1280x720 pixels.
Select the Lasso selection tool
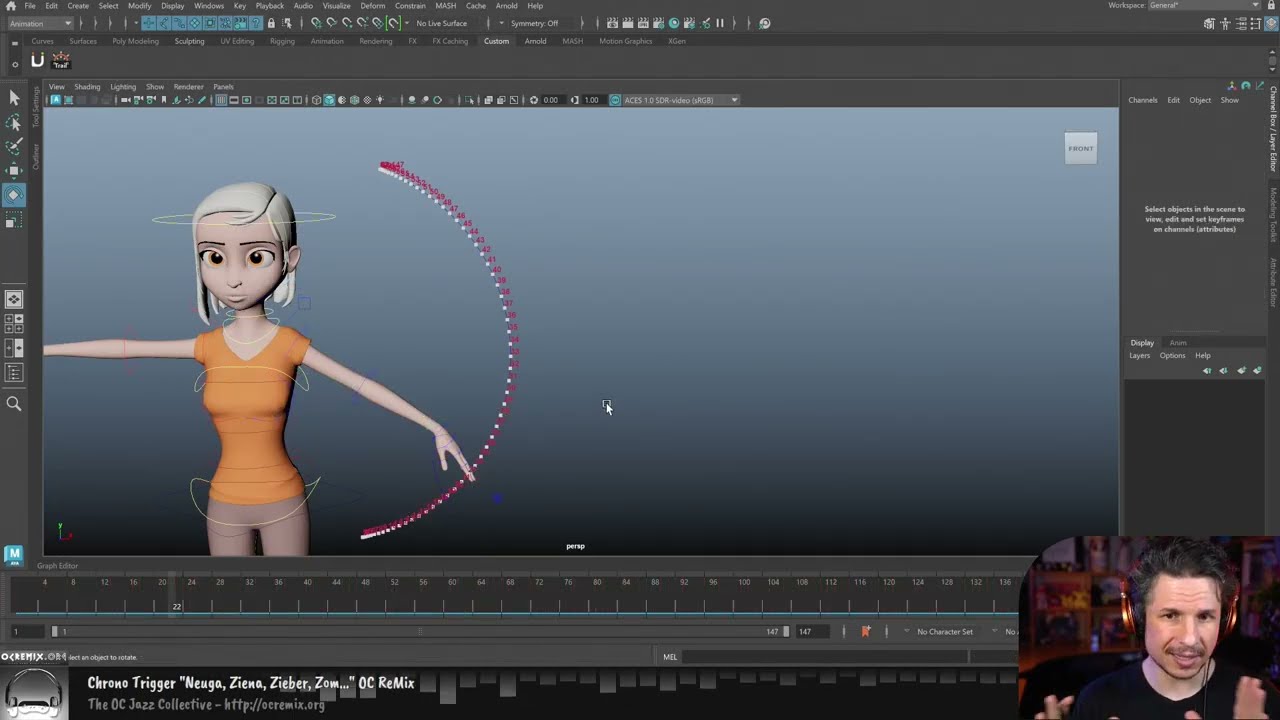point(14,122)
